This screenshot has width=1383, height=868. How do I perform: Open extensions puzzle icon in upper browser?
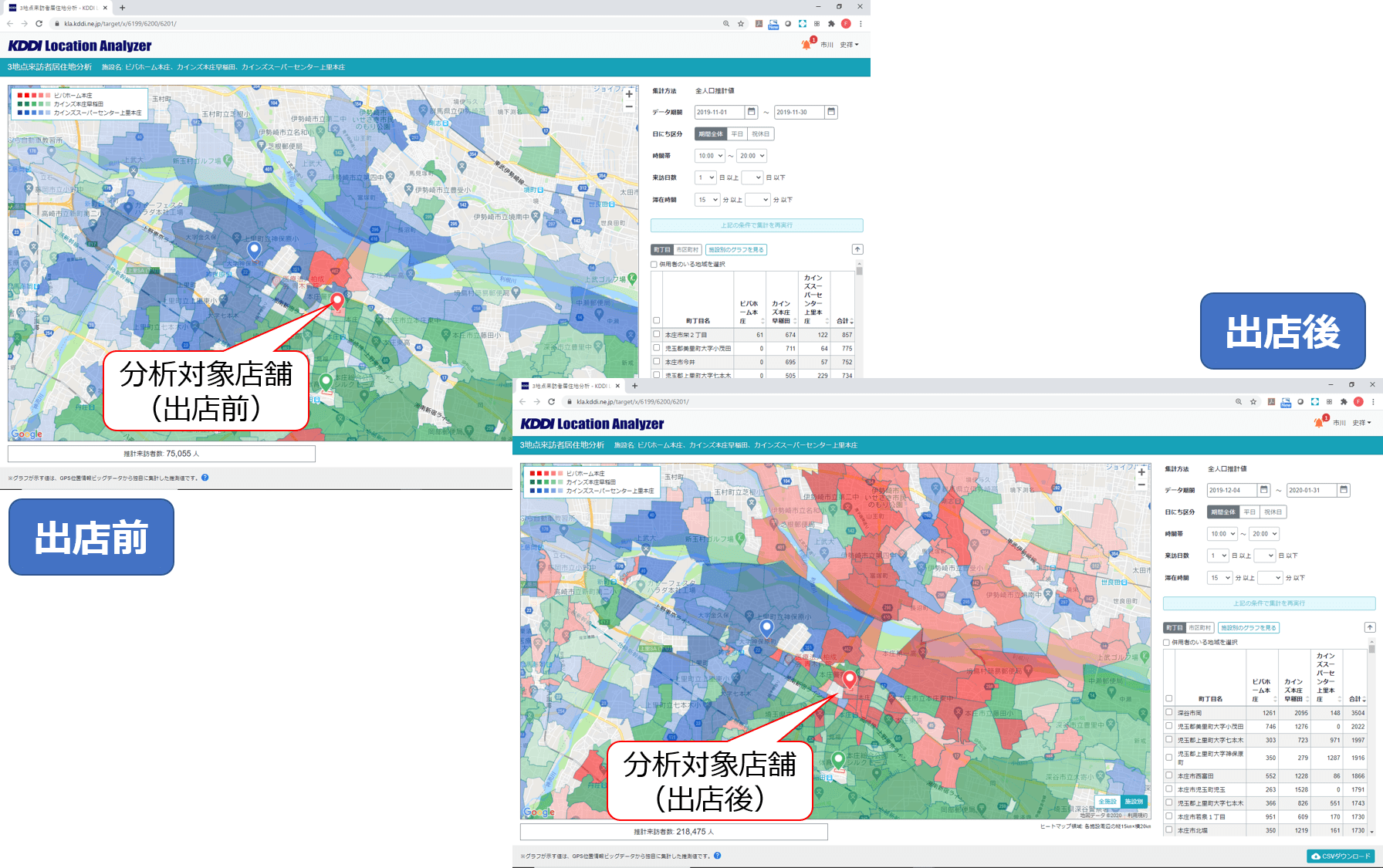[x=831, y=24]
